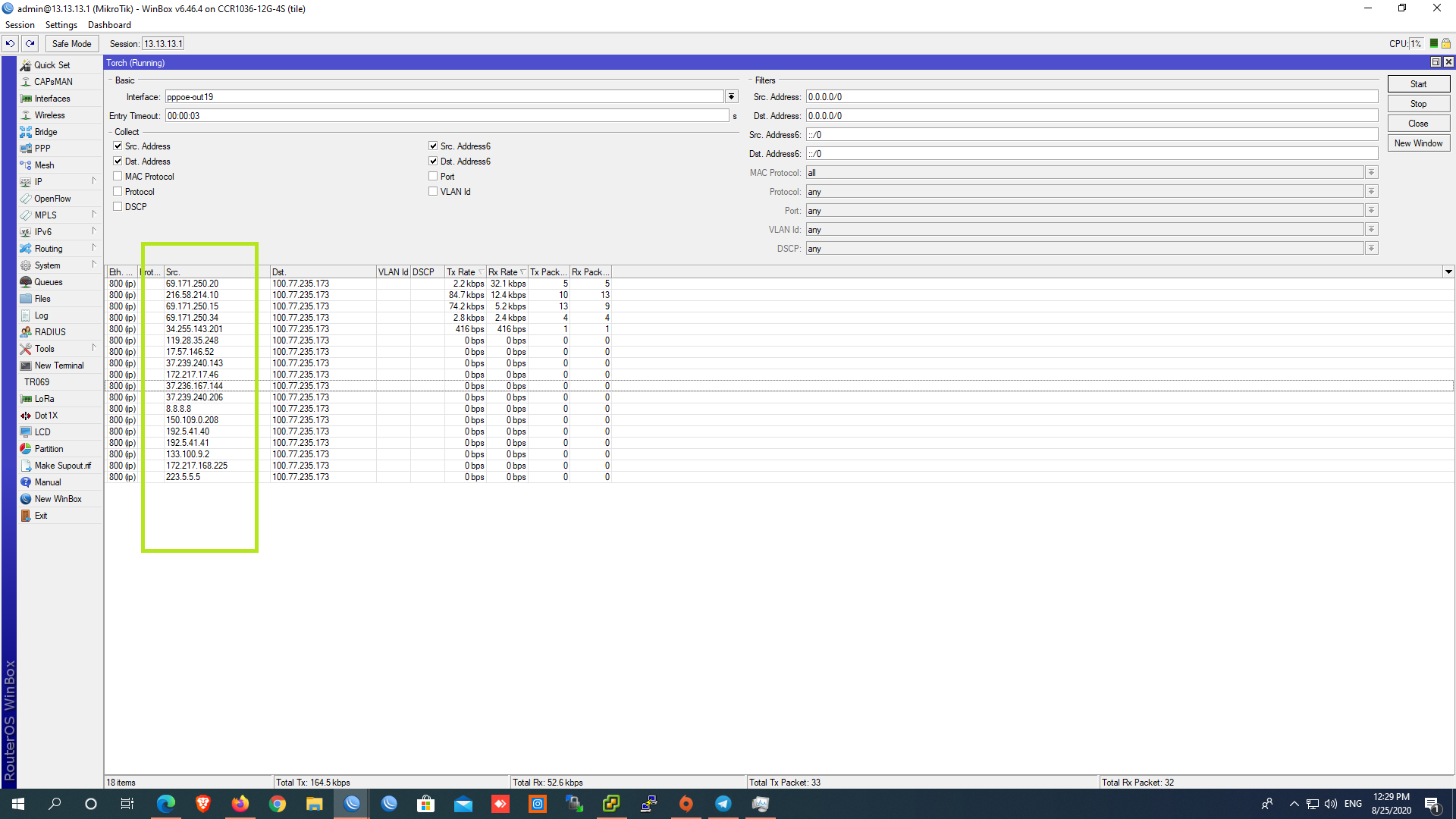Image resolution: width=1456 pixels, height=819 pixels.
Task: Open the Interface dropdown for pppoe-out19
Action: [731, 96]
